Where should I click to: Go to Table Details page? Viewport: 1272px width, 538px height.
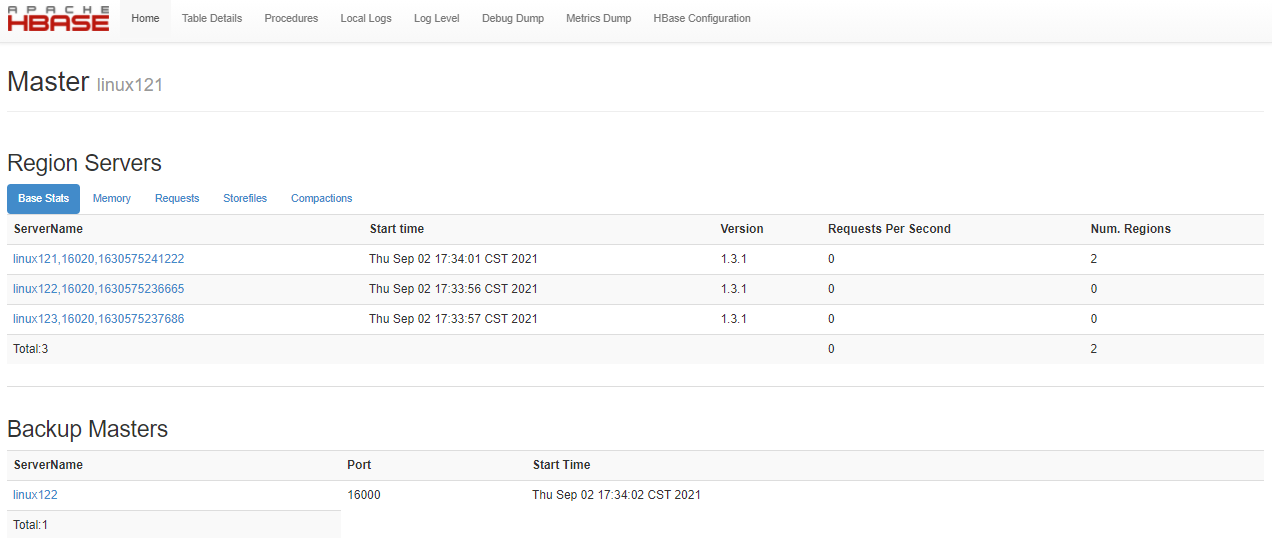point(212,19)
